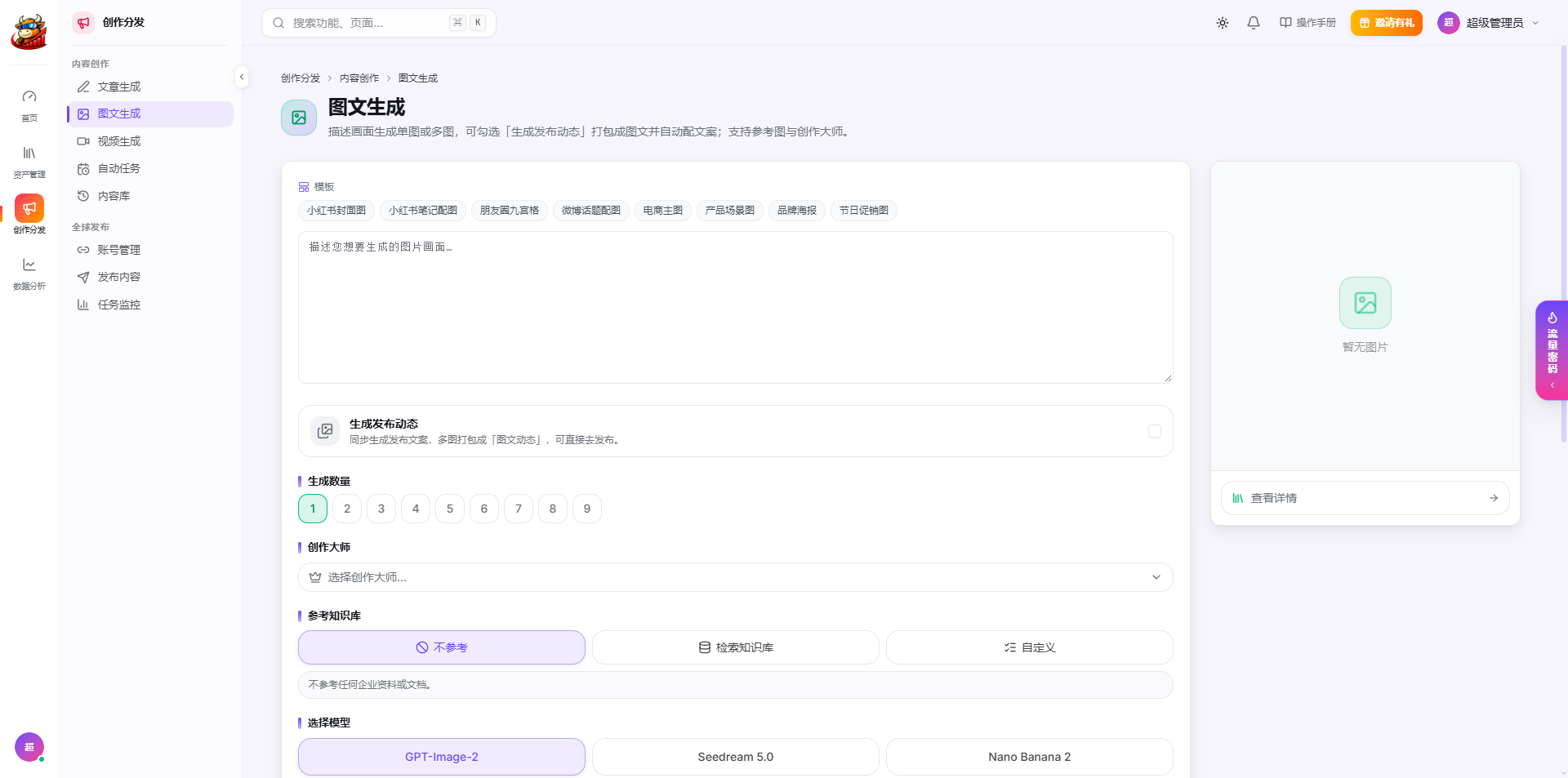Open the 选择创作大师 dropdown
The image size is (1568, 778).
(x=736, y=577)
